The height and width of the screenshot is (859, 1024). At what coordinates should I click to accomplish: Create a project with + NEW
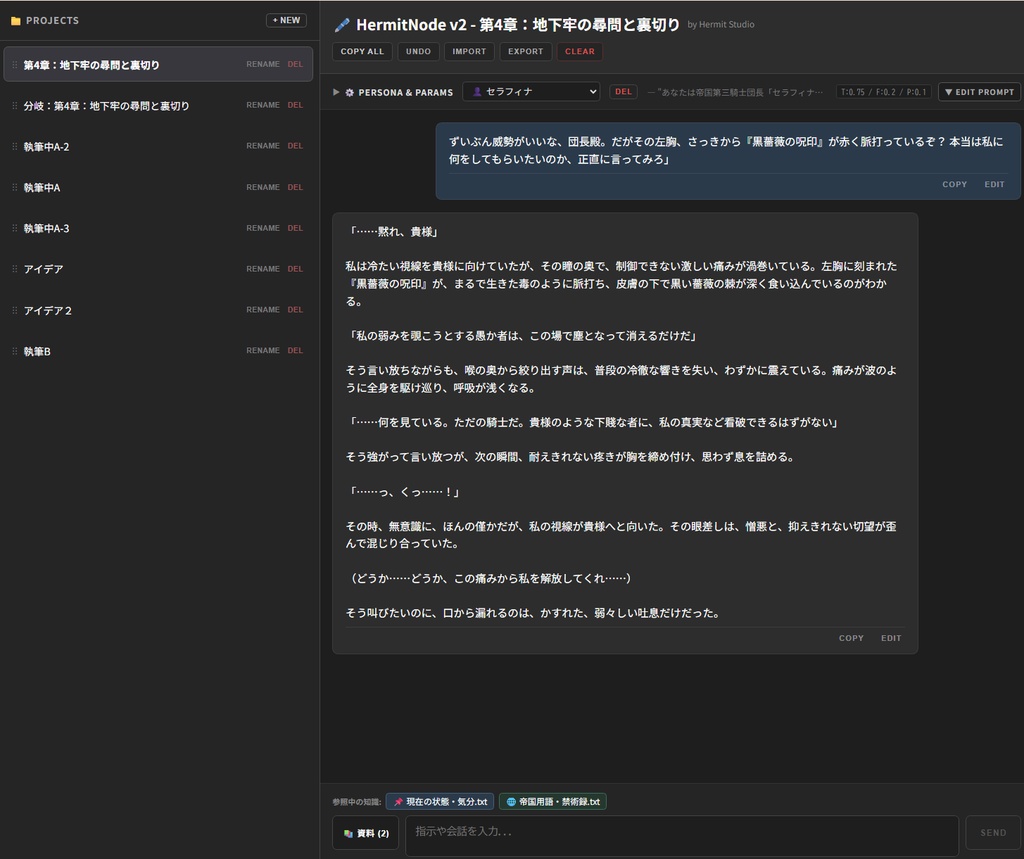(286, 20)
